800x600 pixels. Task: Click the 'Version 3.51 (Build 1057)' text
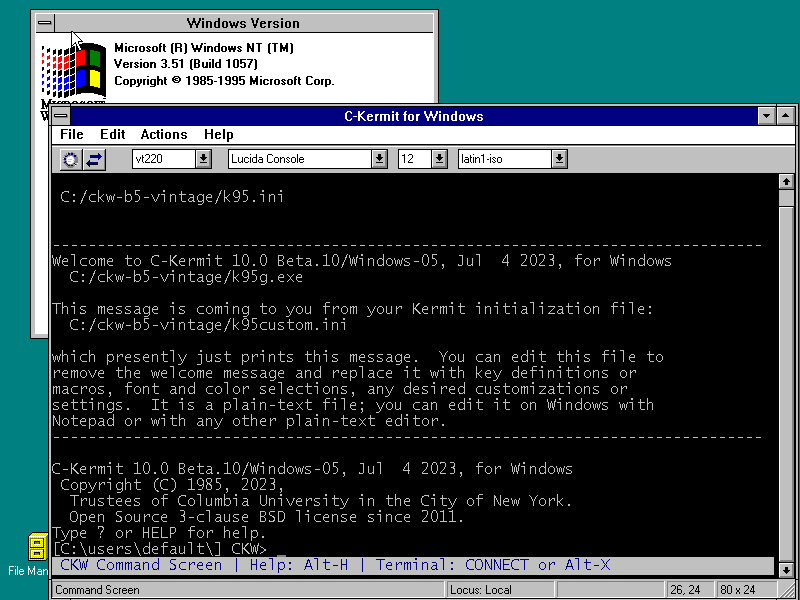pyautogui.click(x=186, y=64)
